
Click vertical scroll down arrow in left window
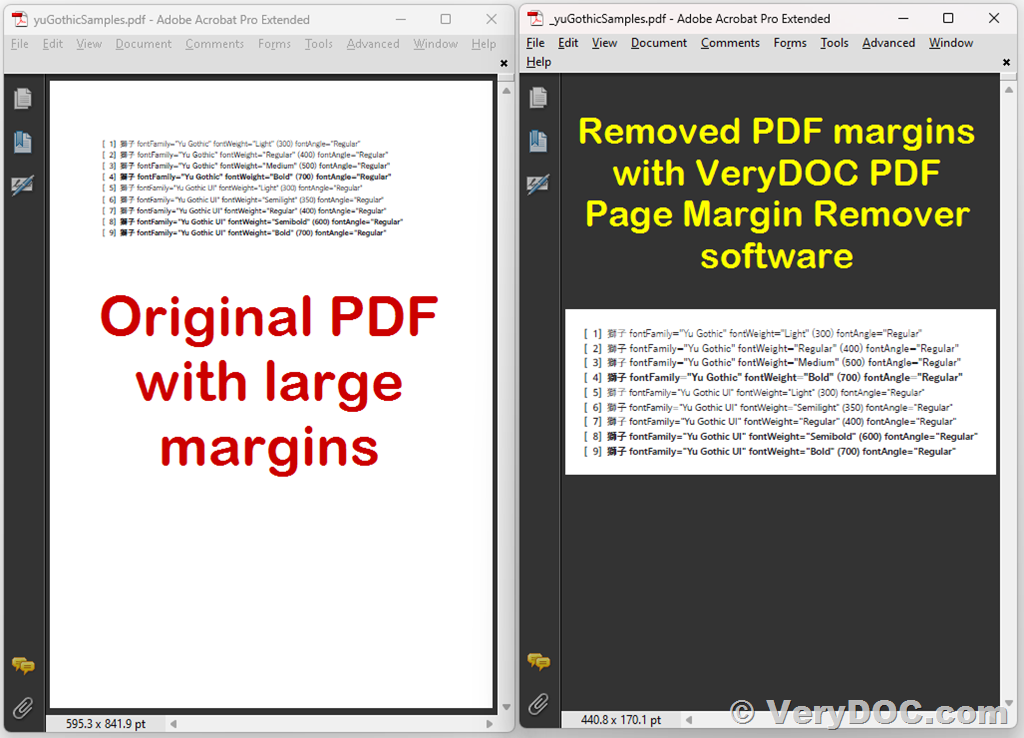(x=506, y=707)
